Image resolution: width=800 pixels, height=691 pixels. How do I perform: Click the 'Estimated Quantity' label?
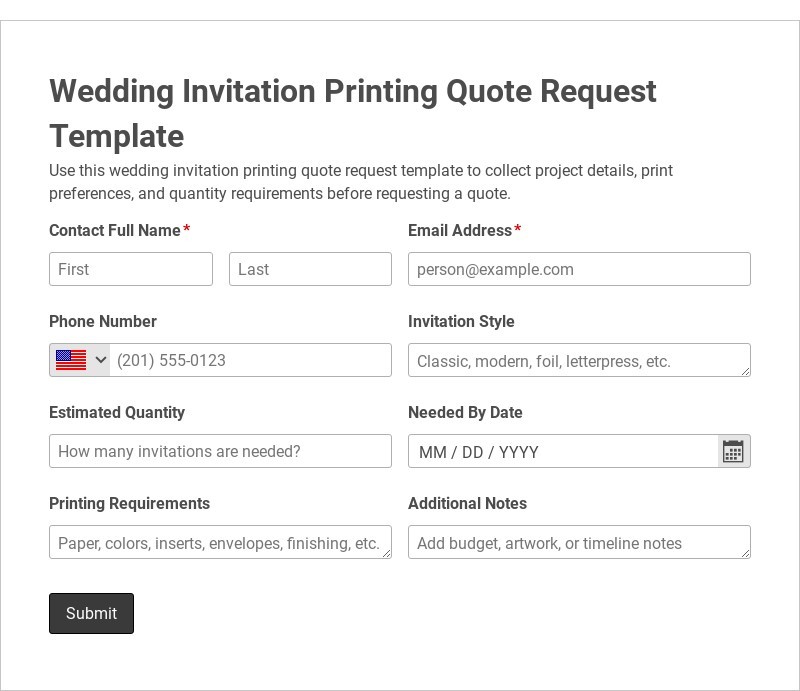pyautogui.click(x=117, y=412)
